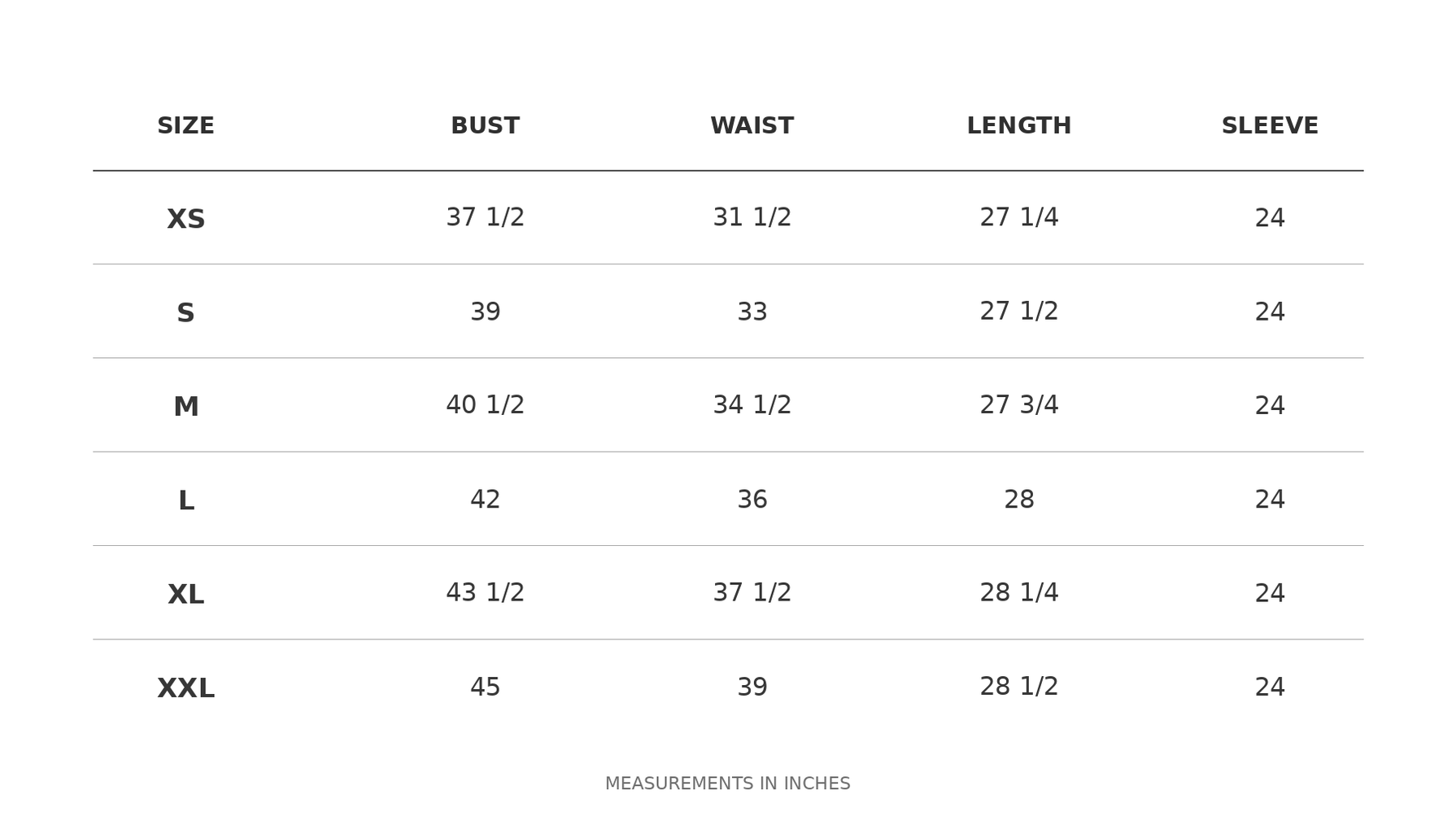Click the M waist value 34 1/2
1456x825 pixels.
pyautogui.click(x=752, y=404)
